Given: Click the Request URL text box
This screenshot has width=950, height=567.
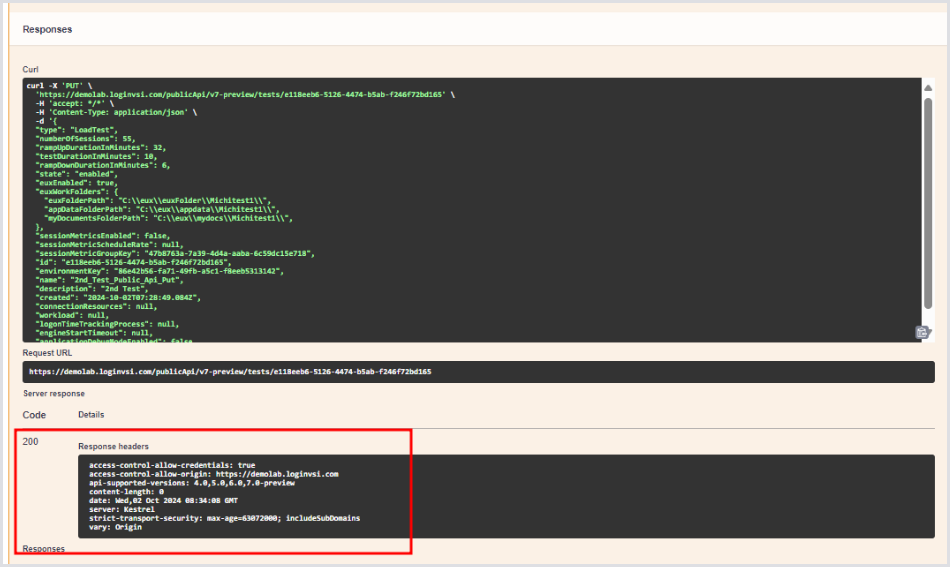Looking at the screenshot, I should pyautogui.click(x=478, y=371).
